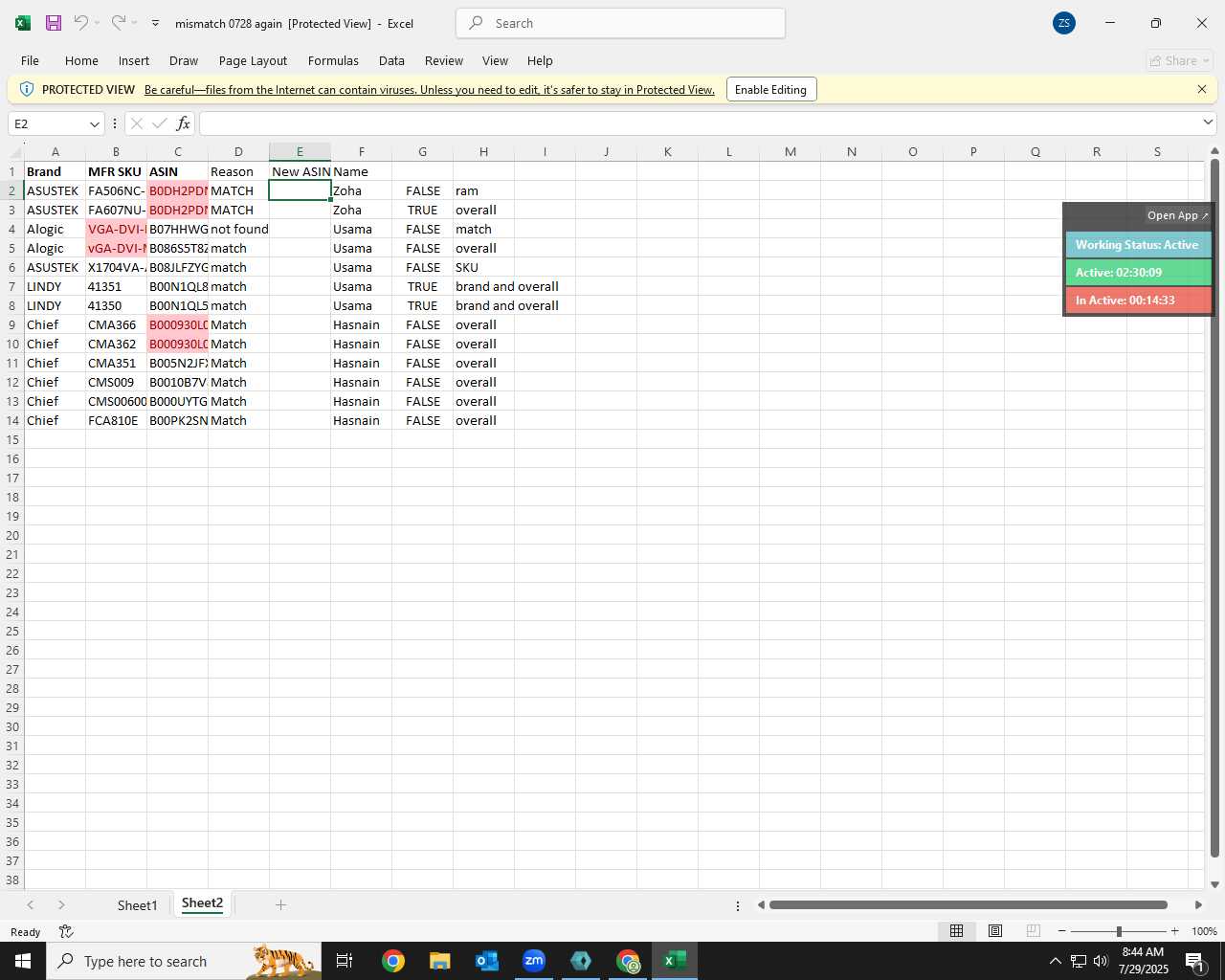Open the Review ribbon tab
This screenshot has height=980, width=1225.
point(444,60)
